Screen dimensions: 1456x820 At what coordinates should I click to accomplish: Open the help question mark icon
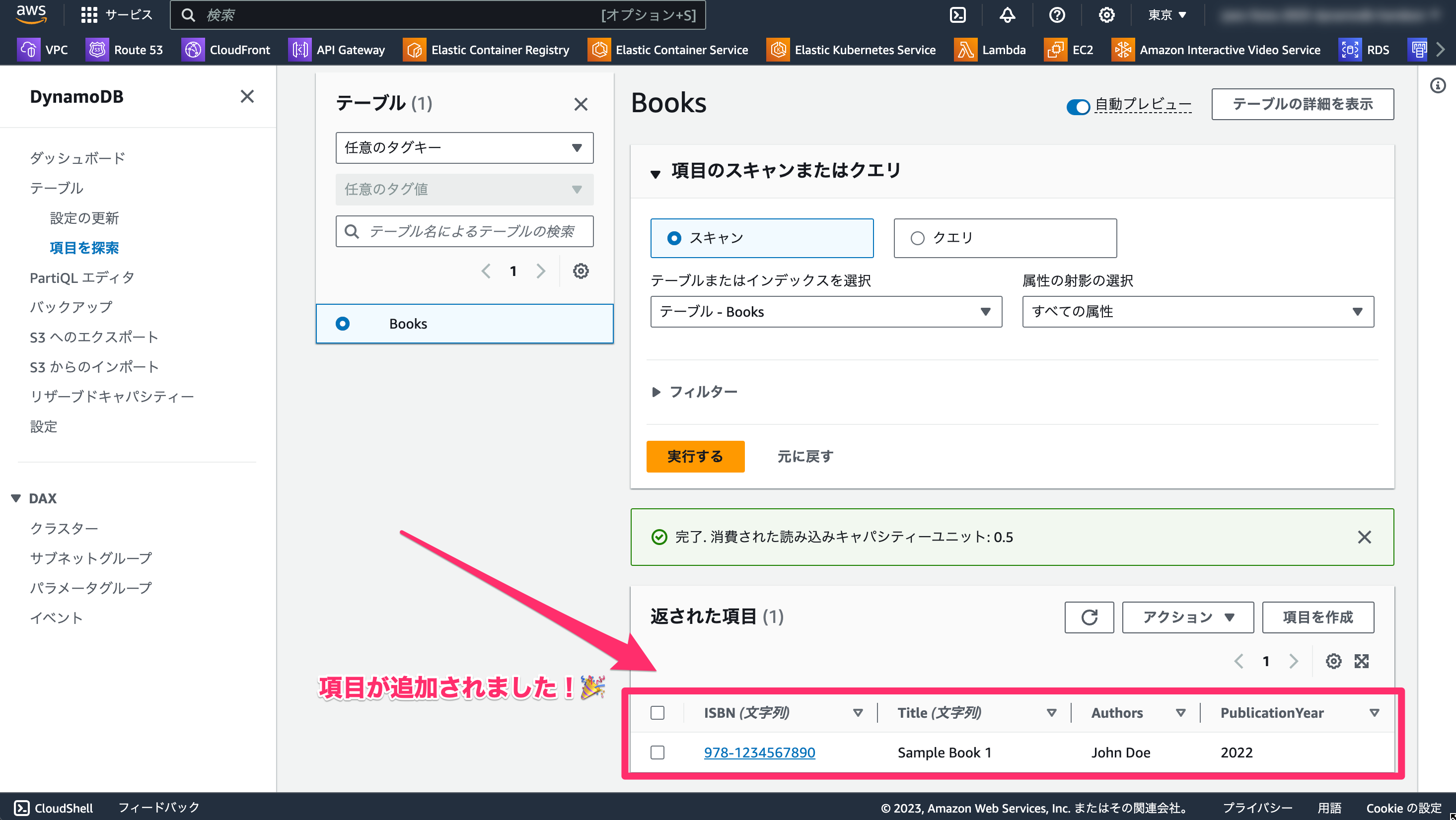1057,15
